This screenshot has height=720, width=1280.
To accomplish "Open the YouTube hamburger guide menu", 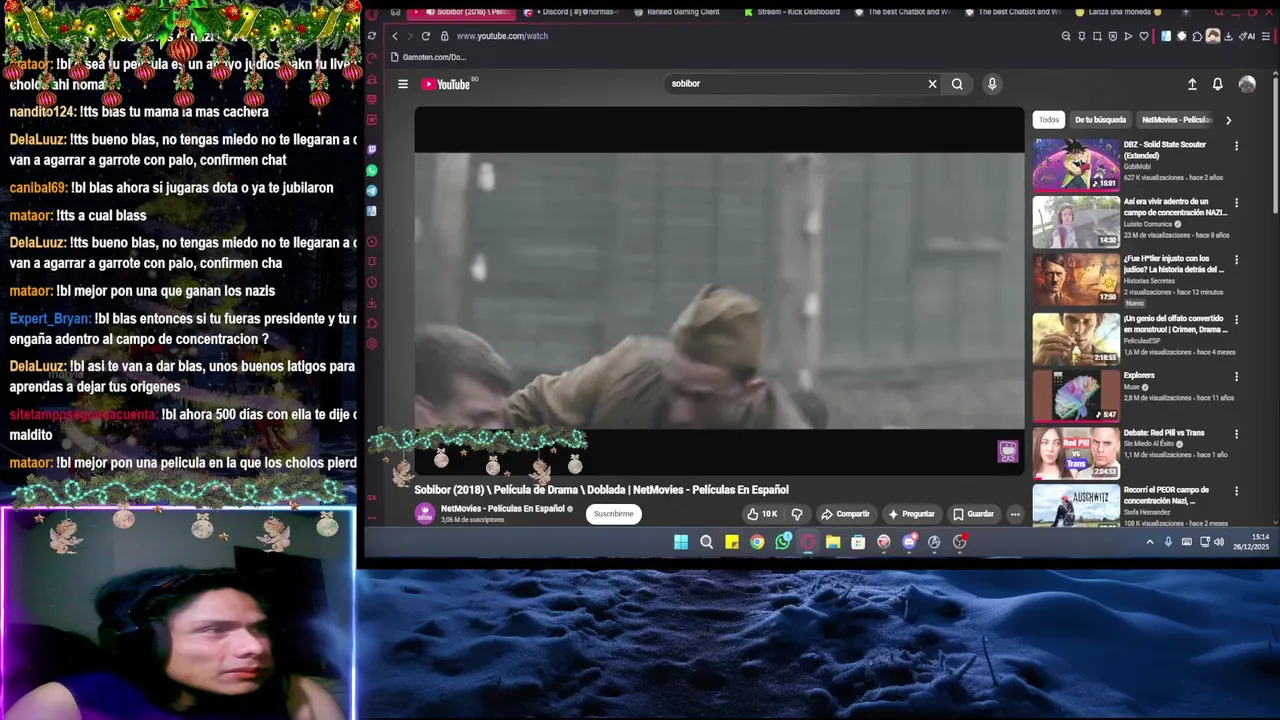I will pyautogui.click(x=403, y=84).
